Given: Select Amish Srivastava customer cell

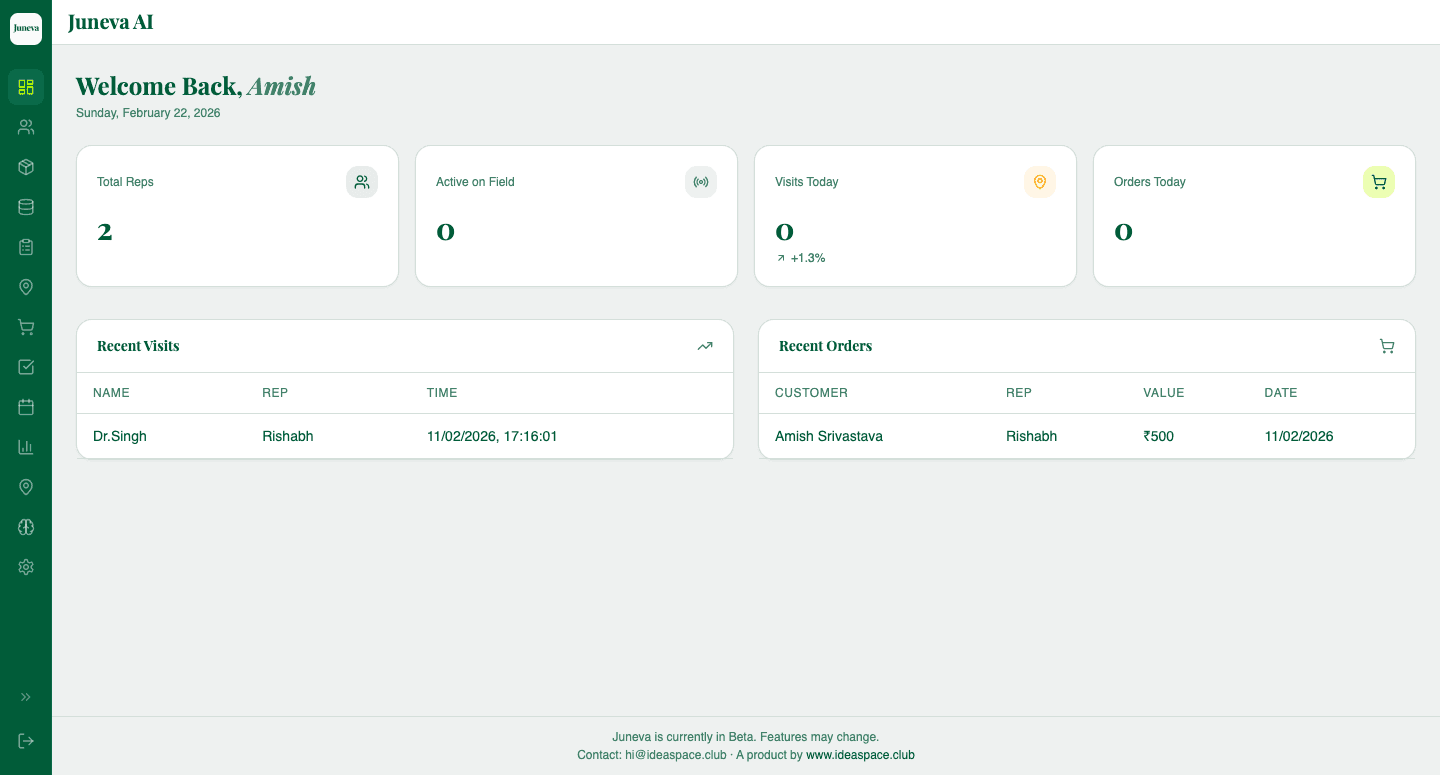Looking at the screenshot, I should [829, 436].
